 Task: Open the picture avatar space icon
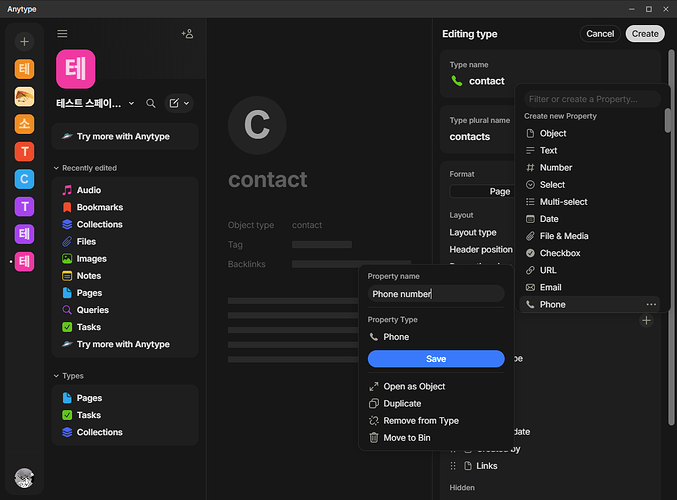coord(24,96)
